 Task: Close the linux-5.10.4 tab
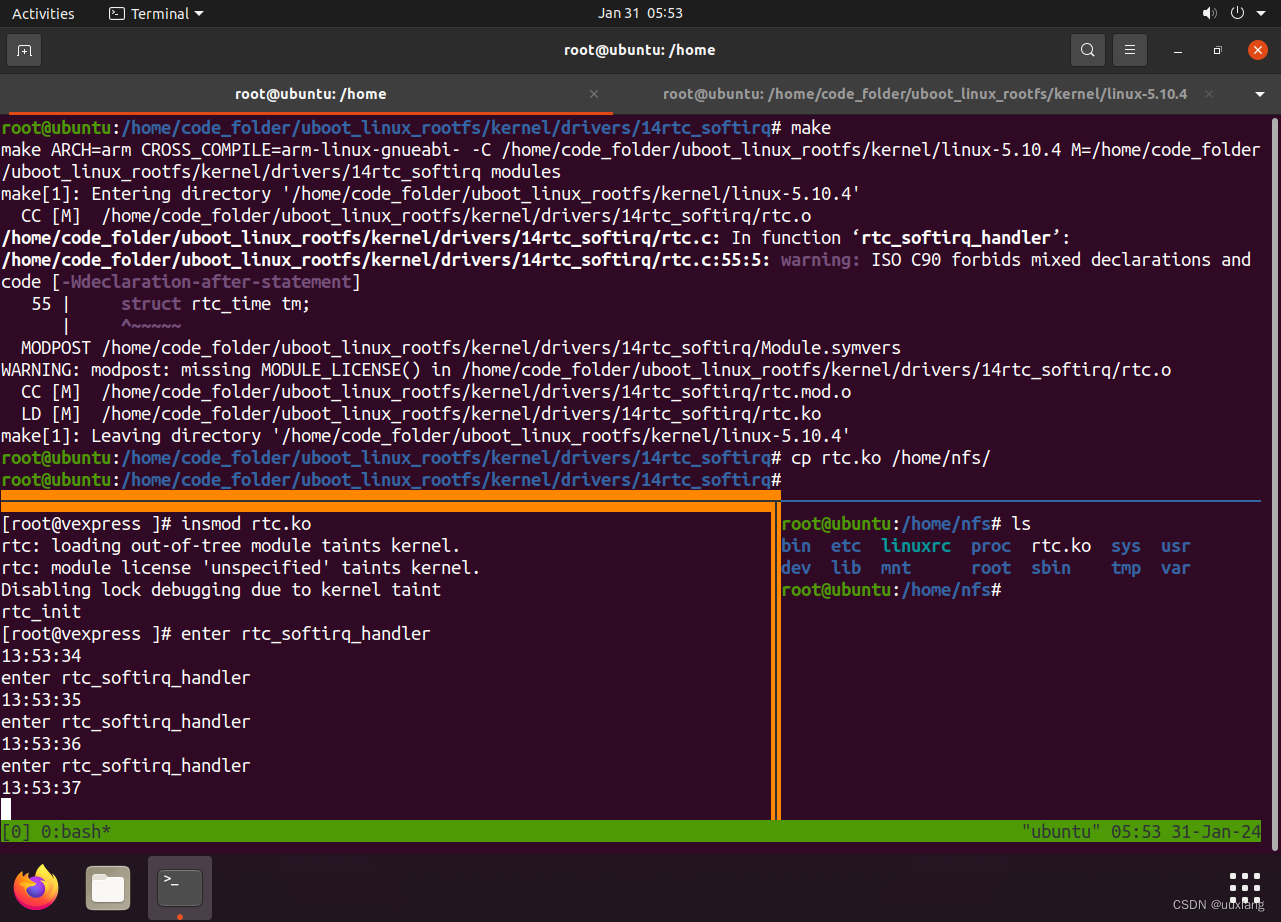pos(1209,94)
